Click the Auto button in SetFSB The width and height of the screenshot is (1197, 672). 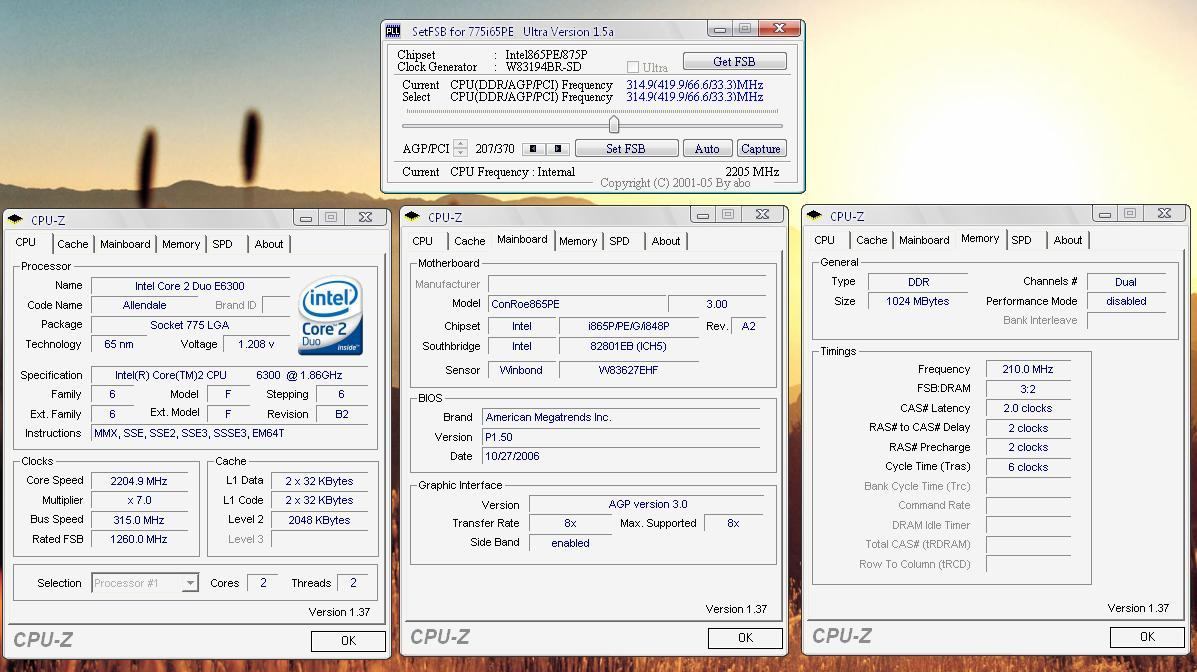[707, 149]
